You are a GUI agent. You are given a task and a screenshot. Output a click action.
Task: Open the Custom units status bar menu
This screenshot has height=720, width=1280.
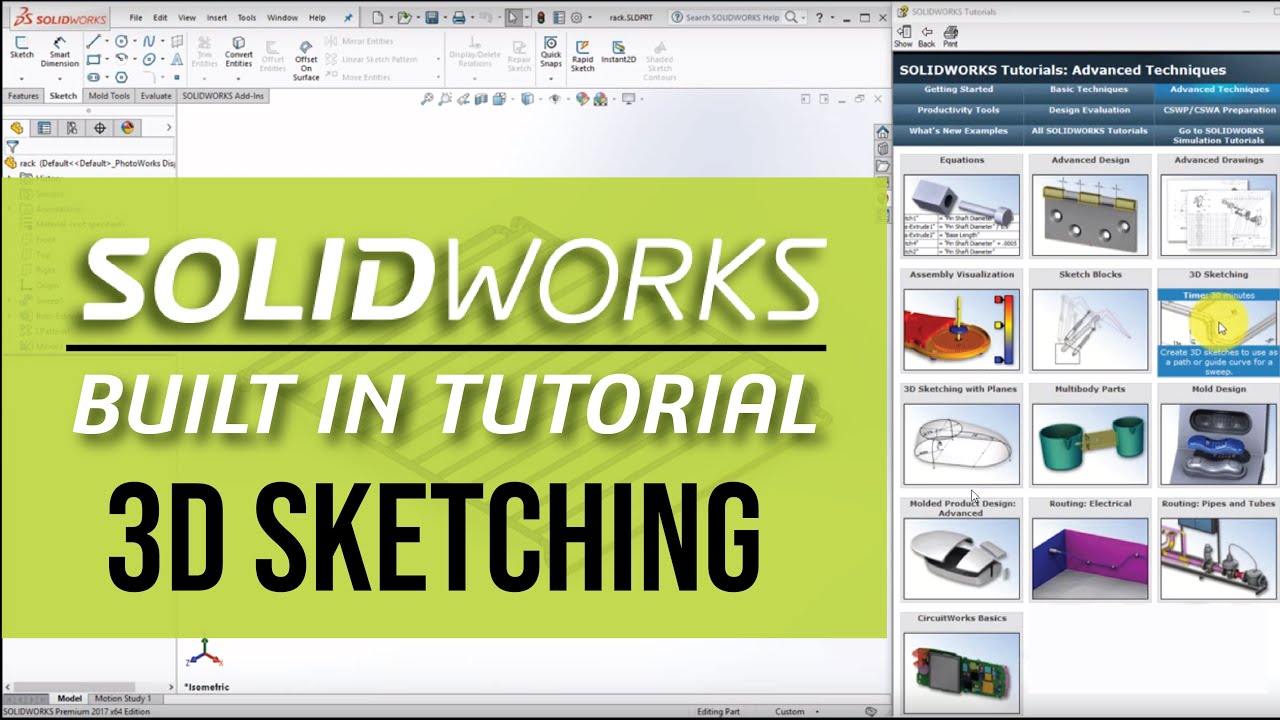pos(796,711)
